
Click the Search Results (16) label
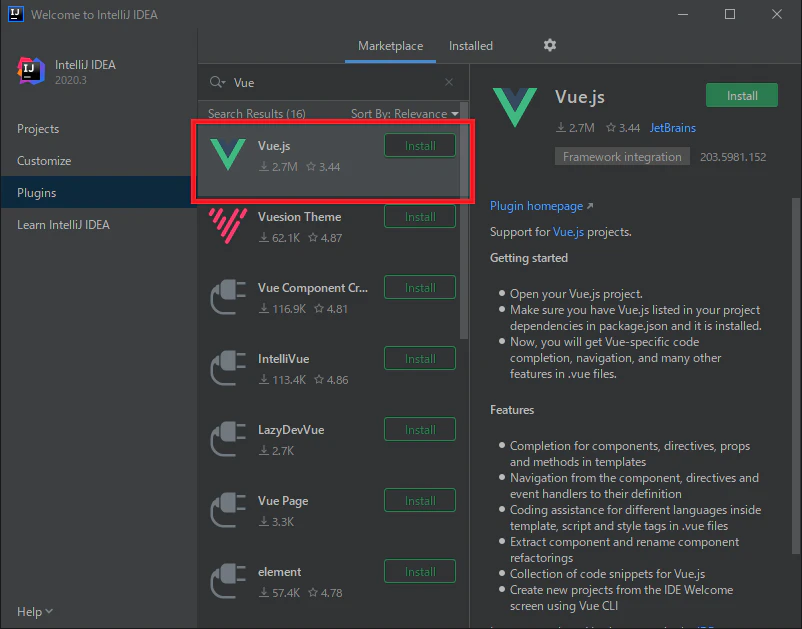257,114
